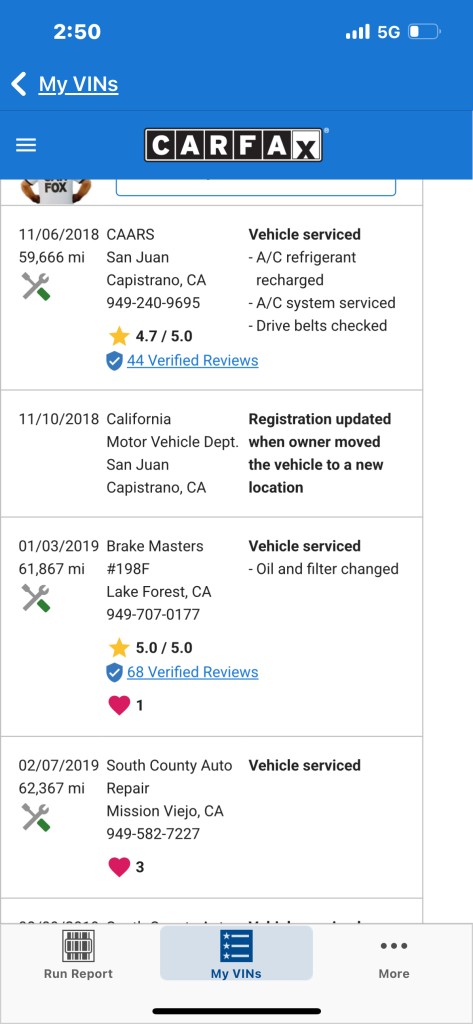Toggle the heart on Brake Masters

pyautogui.click(x=119, y=705)
